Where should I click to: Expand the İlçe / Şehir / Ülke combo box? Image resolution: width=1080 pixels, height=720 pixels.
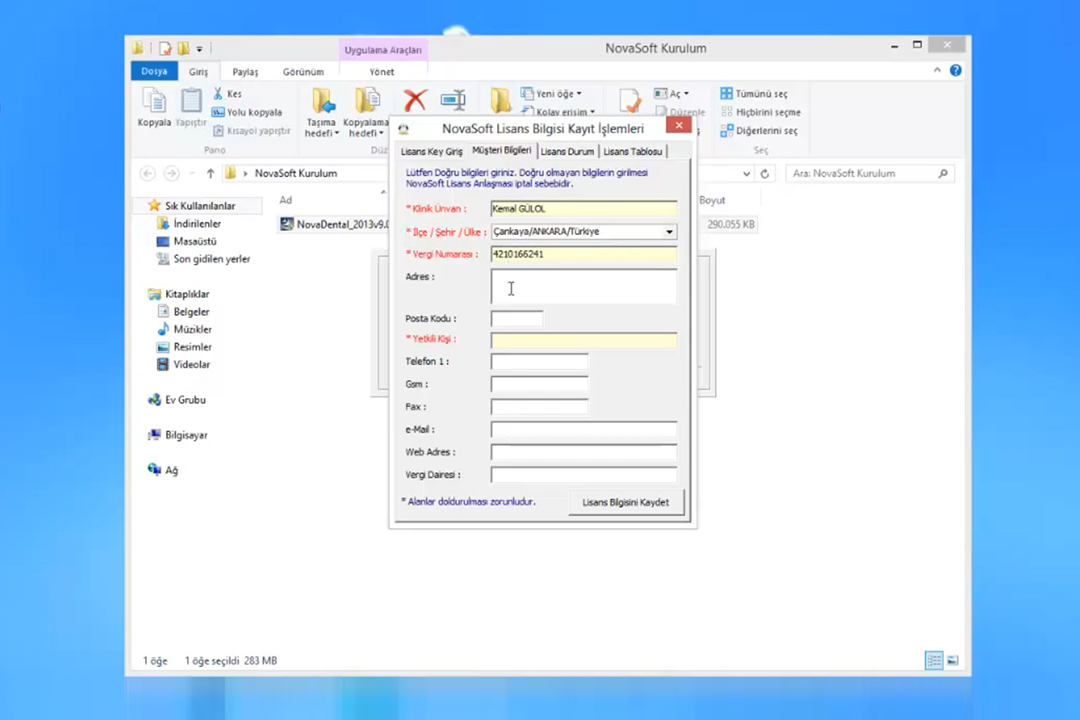669,232
